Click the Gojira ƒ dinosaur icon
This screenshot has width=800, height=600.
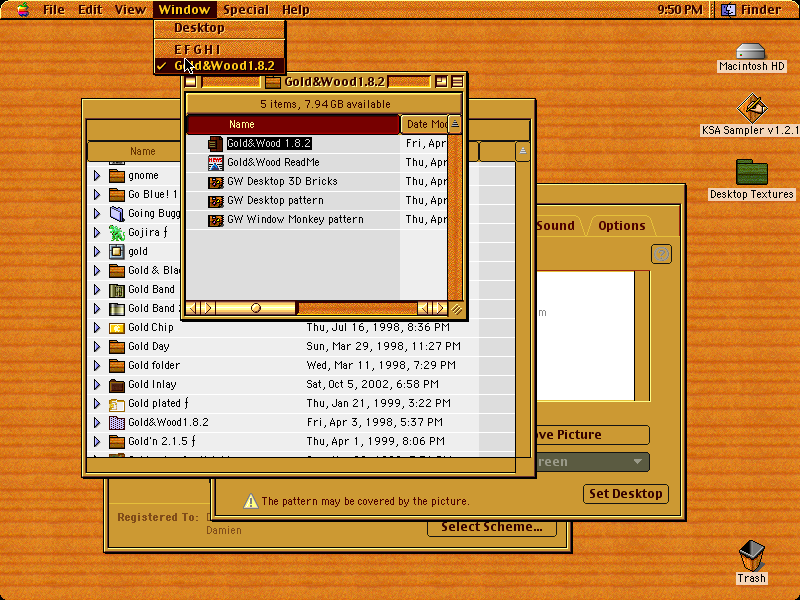(x=117, y=233)
